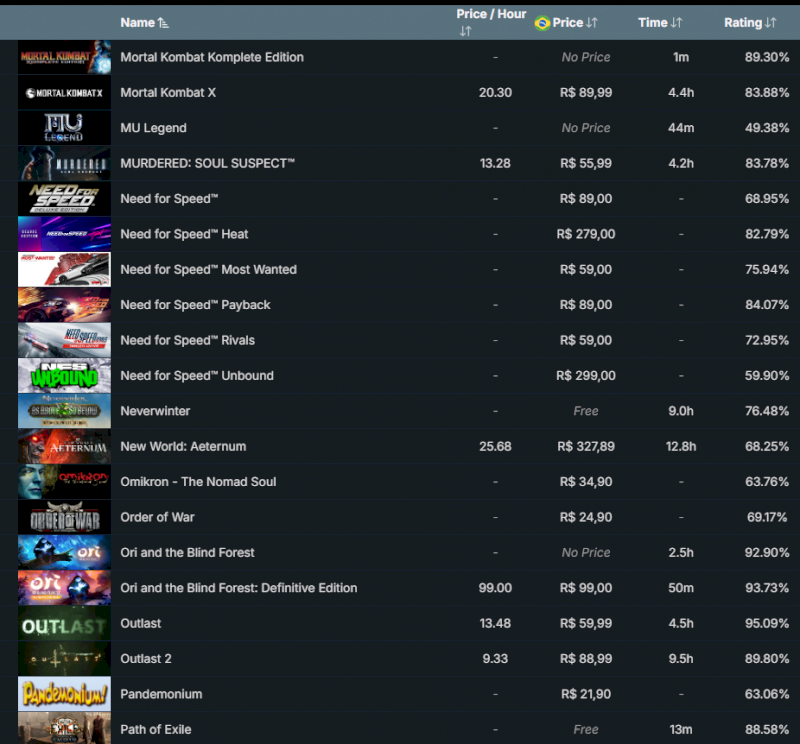Screen dimensions: 800x744
Task: Select the R$ 24,90 price cell
Action: coord(586,517)
